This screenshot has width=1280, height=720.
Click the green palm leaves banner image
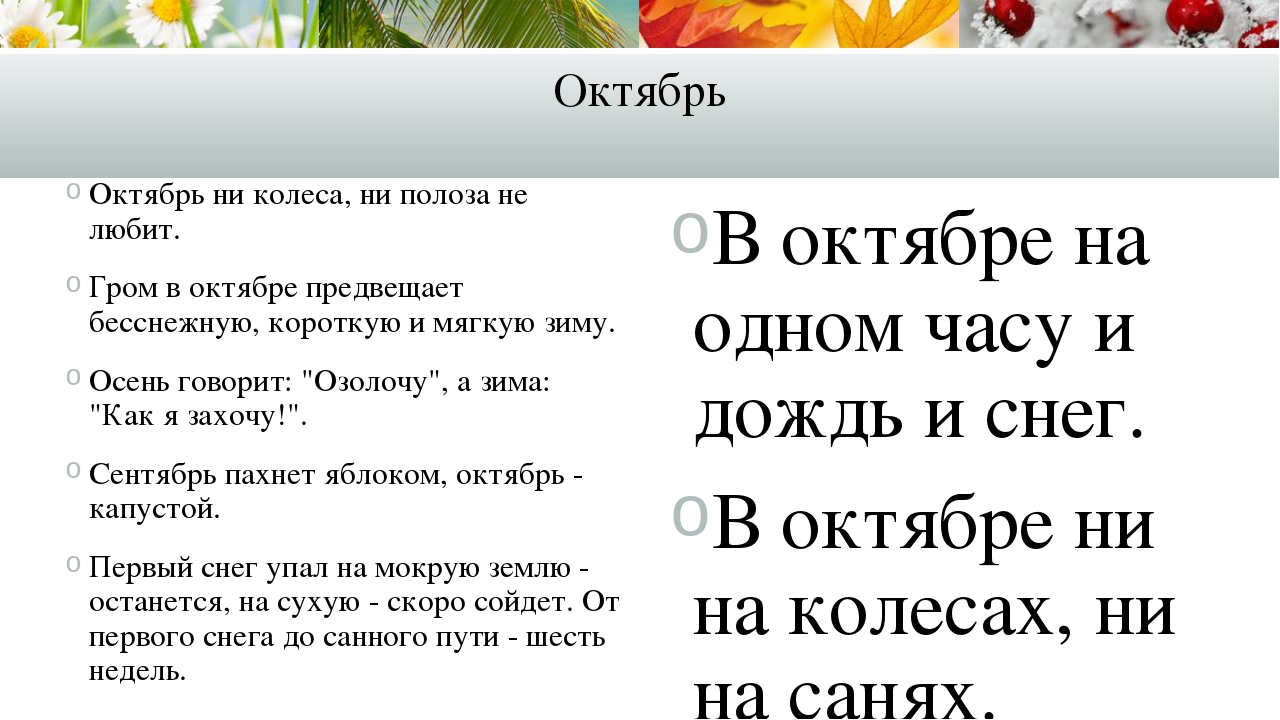coord(480,24)
